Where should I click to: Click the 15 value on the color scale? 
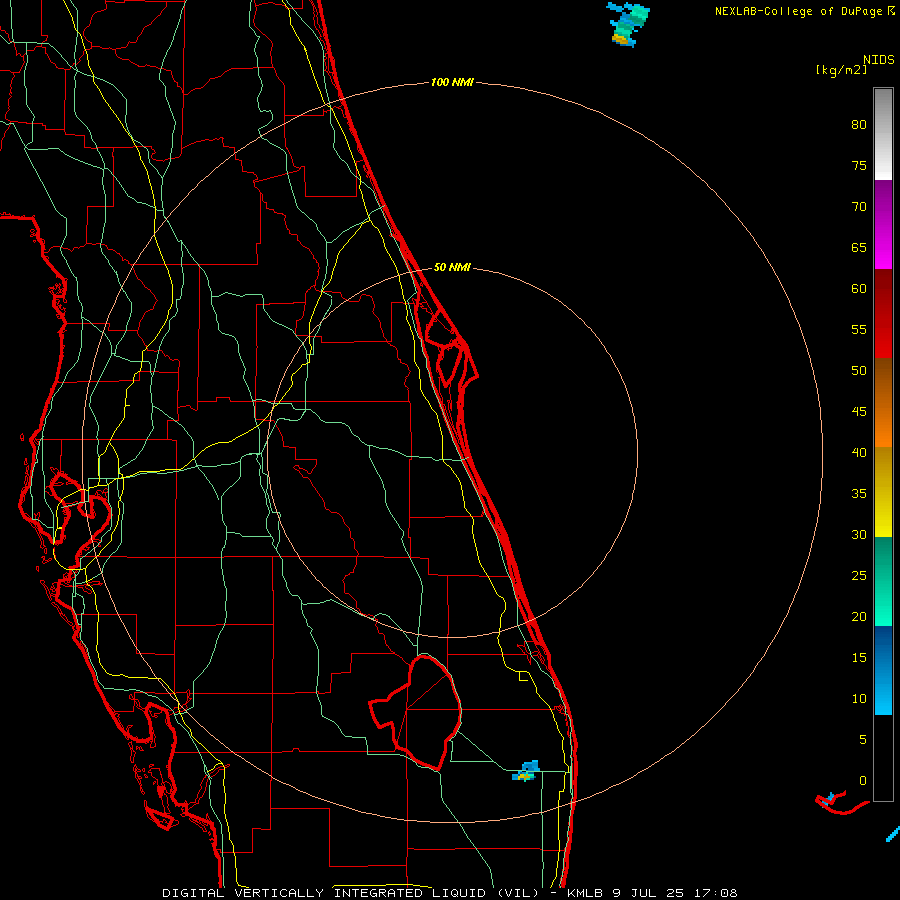(859, 658)
